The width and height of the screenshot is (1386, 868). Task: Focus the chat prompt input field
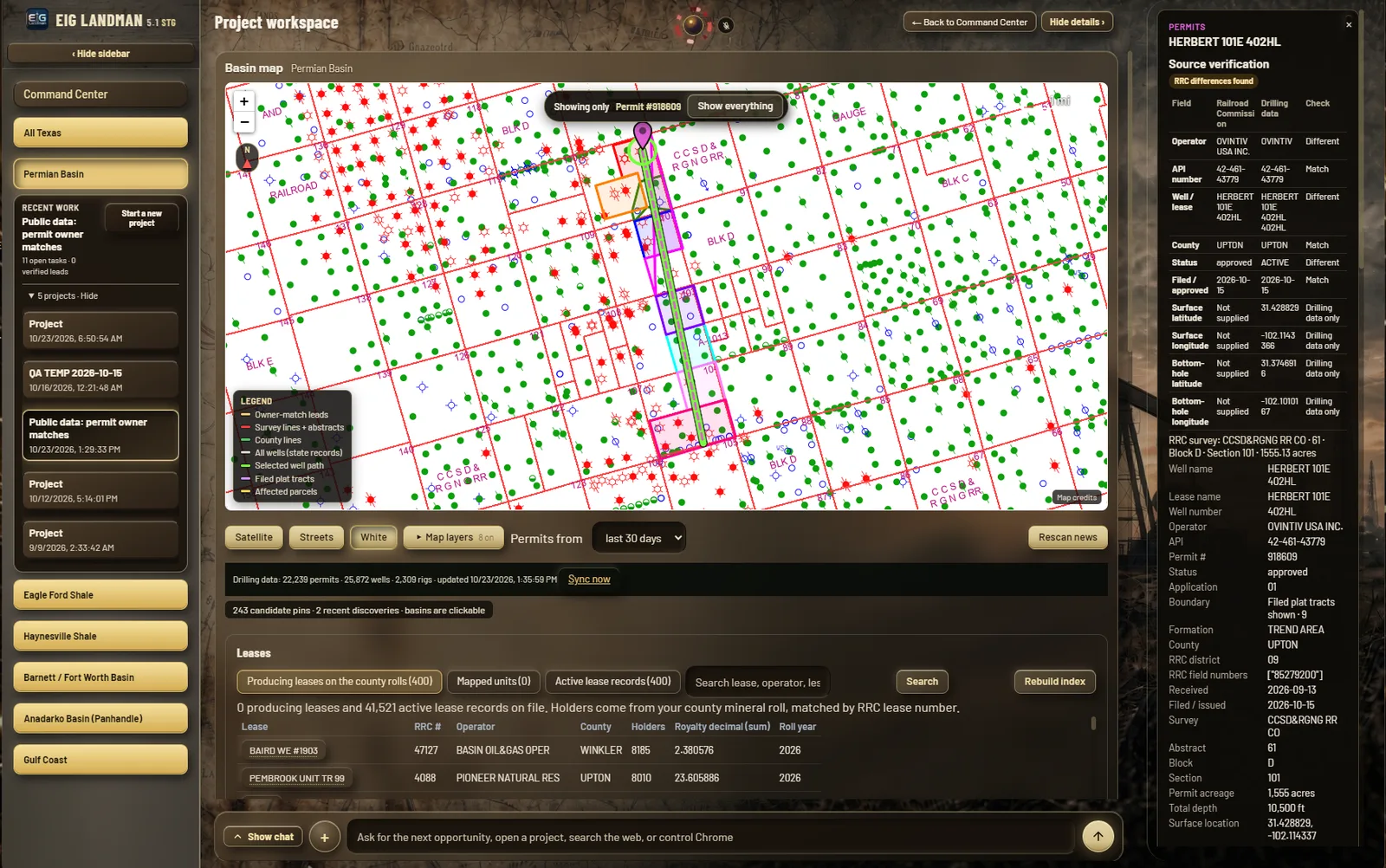click(x=710, y=838)
